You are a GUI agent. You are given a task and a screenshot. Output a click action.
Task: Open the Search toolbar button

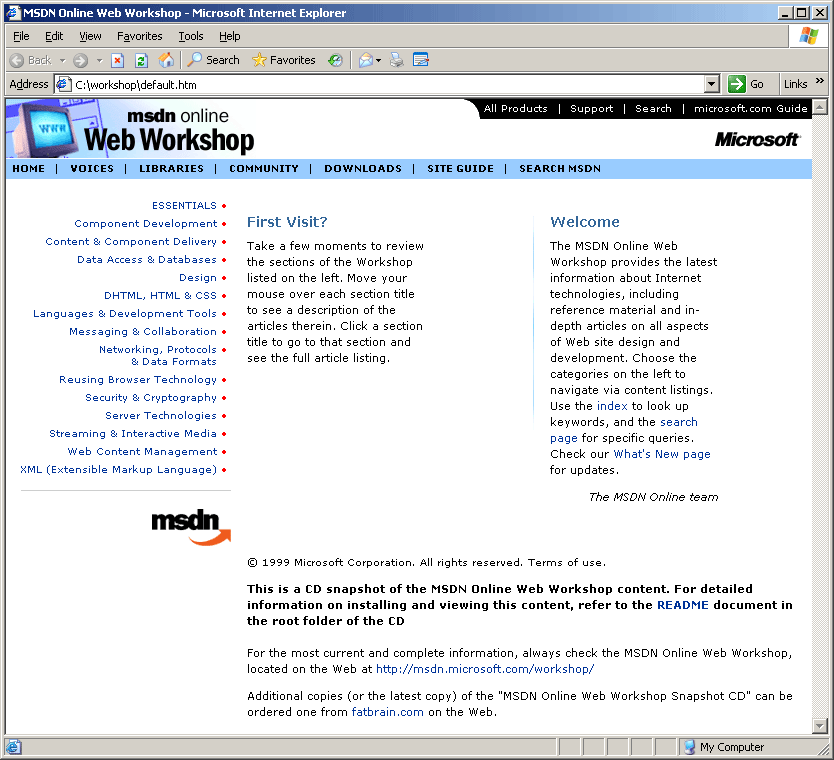coord(213,60)
